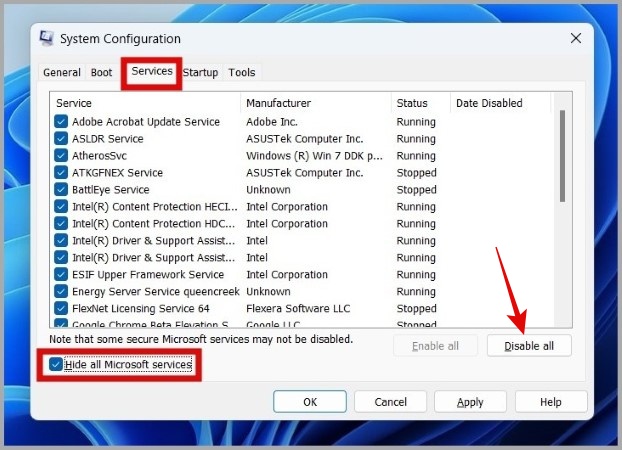Toggle FlexNet Licensing Service 64 checkbox
The height and width of the screenshot is (450, 622).
coord(61,308)
